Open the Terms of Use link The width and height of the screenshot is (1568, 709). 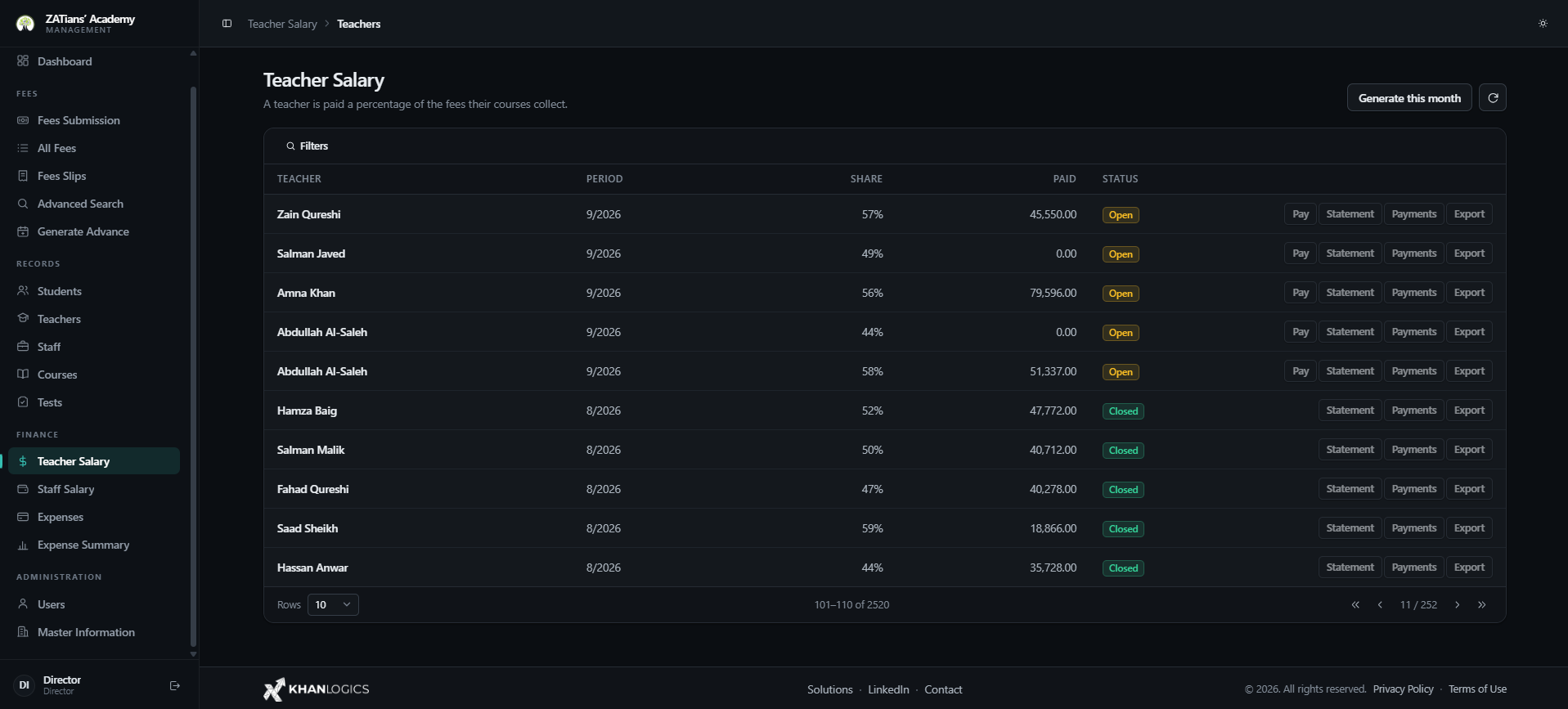pyautogui.click(x=1477, y=689)
